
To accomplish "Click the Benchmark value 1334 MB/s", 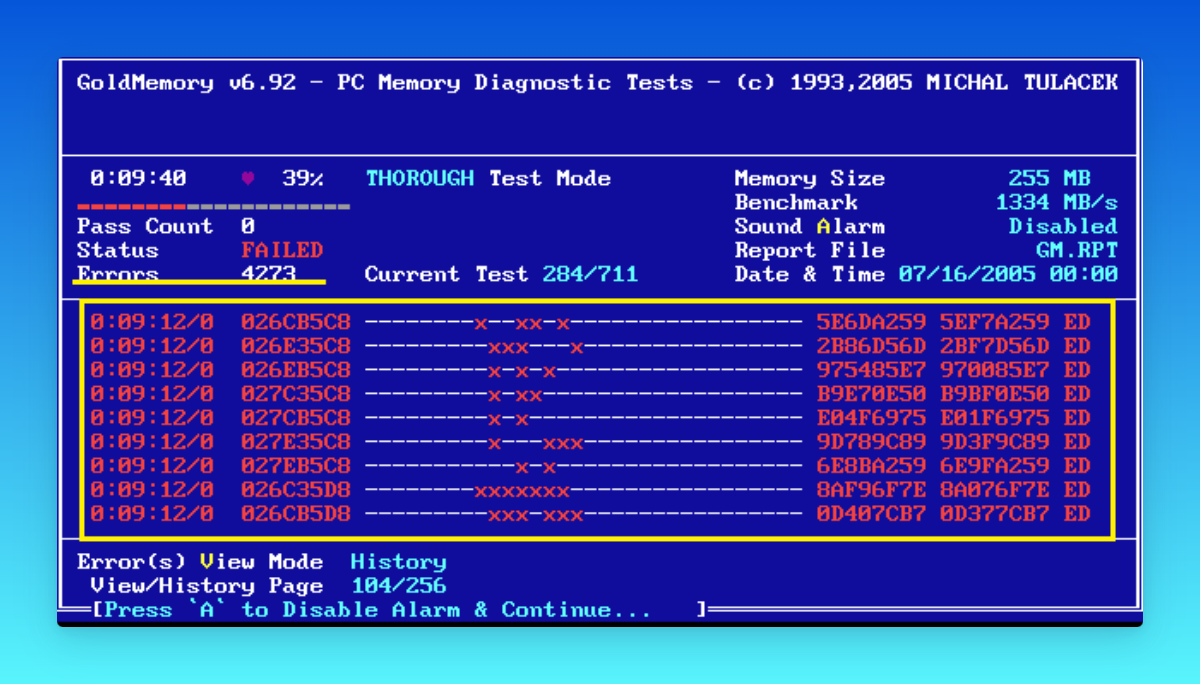I will (x=1057, y=203).
